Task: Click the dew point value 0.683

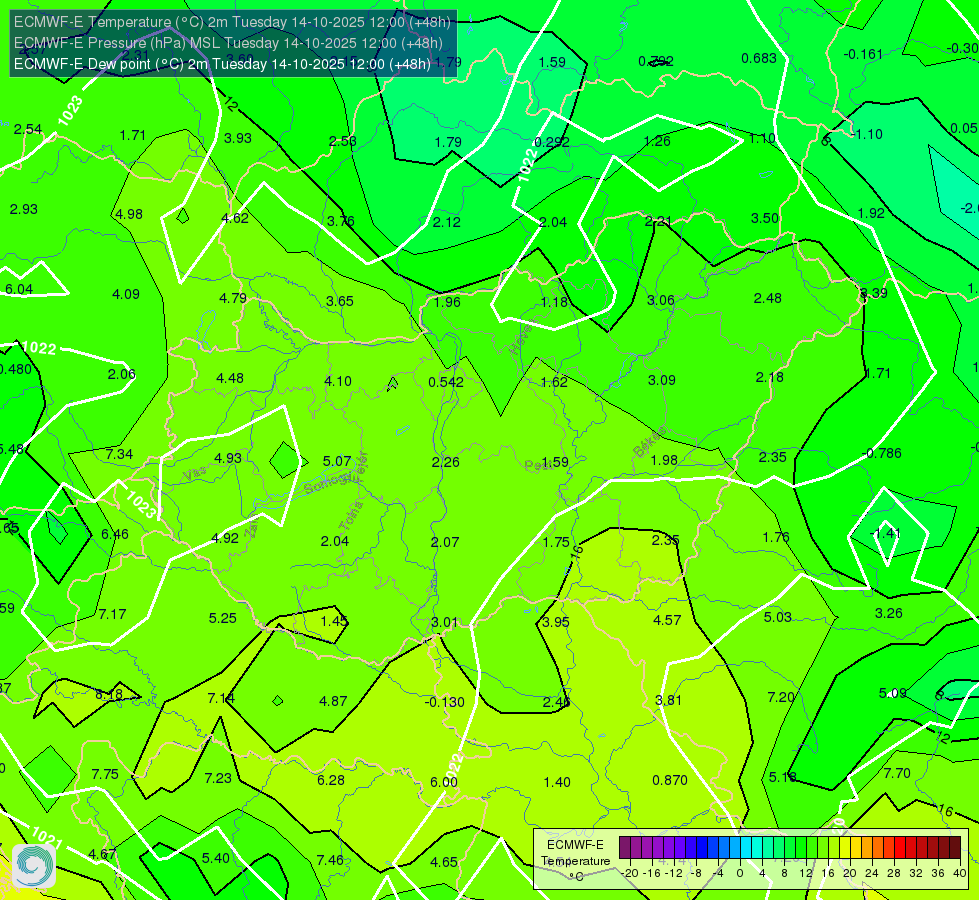Action: pos(759,58)
